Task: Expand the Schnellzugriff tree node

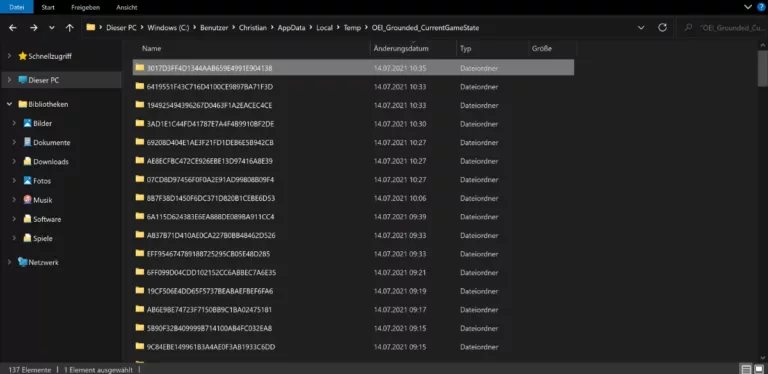Action: (9, 56)
